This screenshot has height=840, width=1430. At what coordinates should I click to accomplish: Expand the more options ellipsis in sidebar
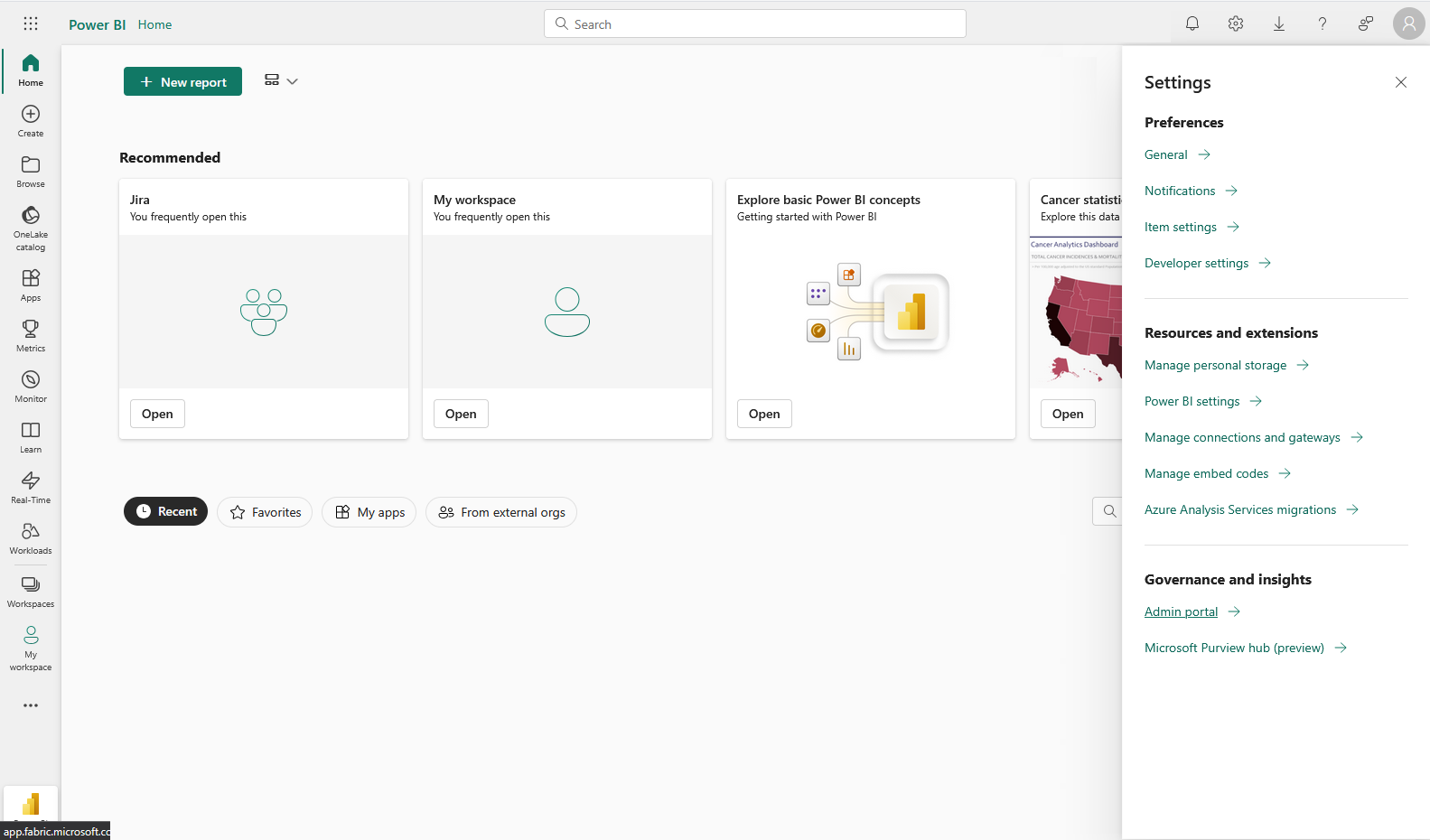31,705
